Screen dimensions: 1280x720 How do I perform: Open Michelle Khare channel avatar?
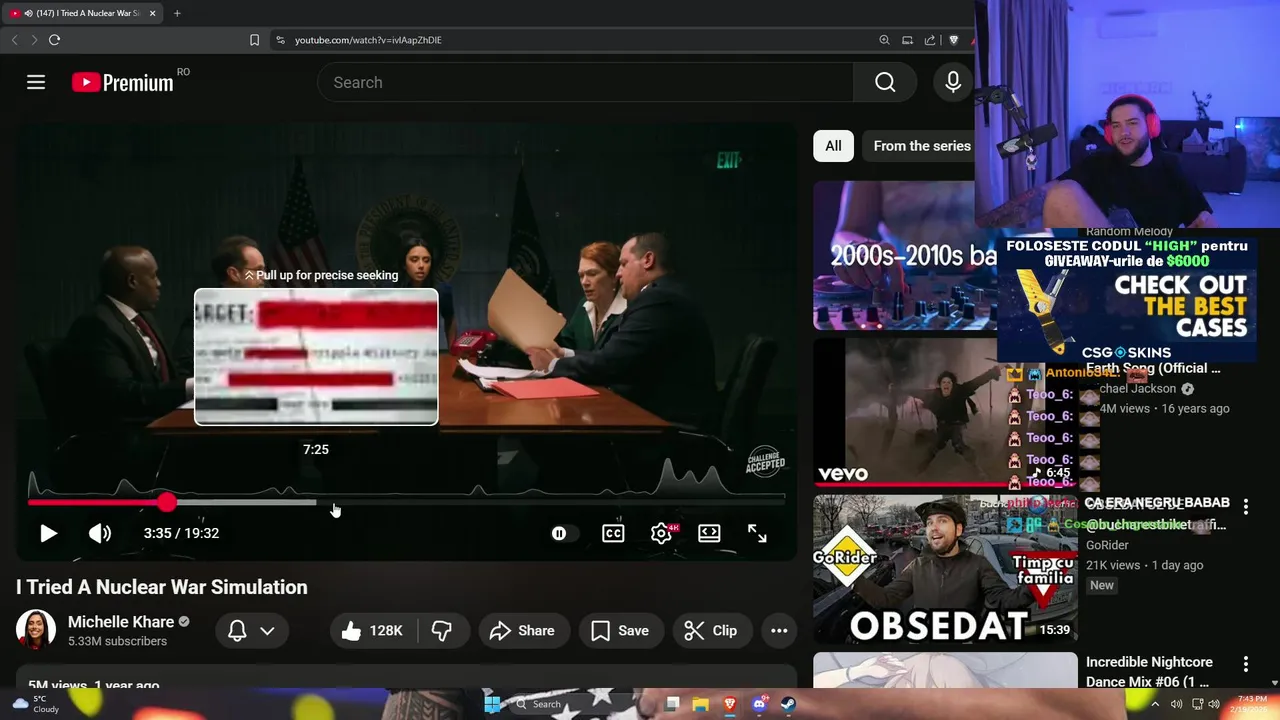coord(36,630)
